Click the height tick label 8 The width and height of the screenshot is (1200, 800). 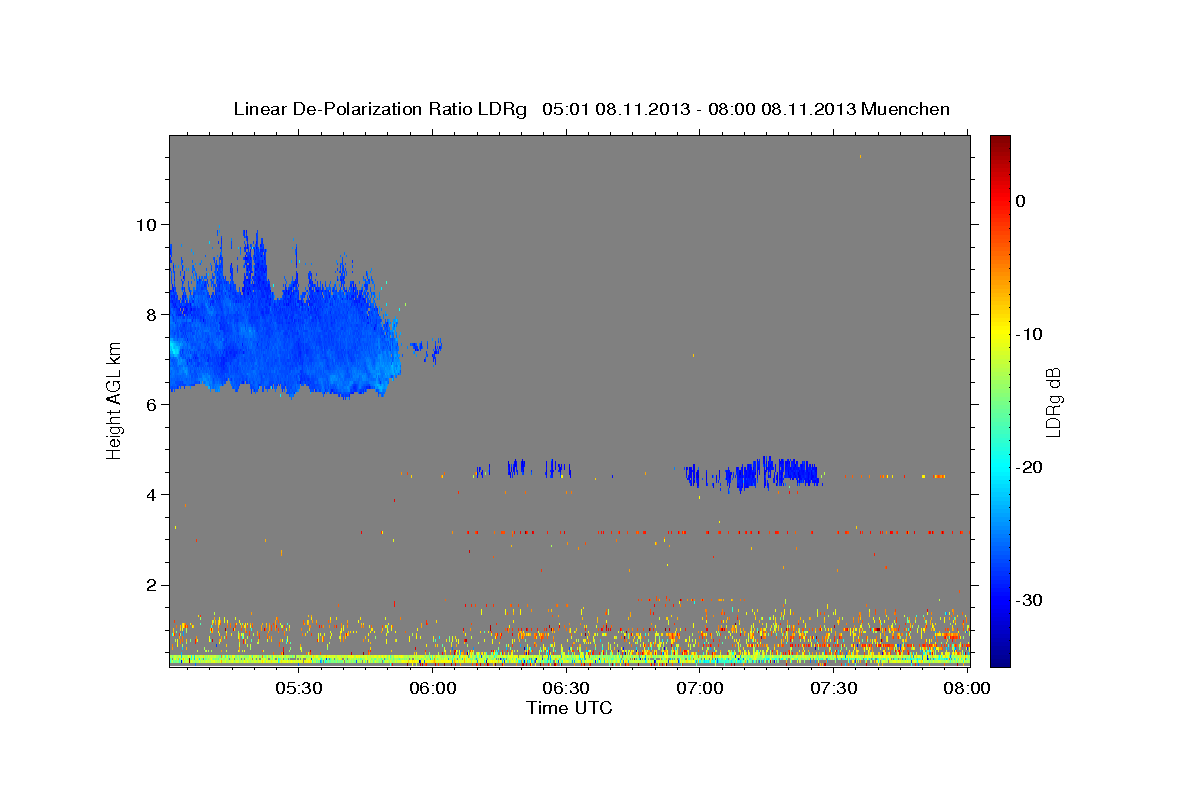154,314
